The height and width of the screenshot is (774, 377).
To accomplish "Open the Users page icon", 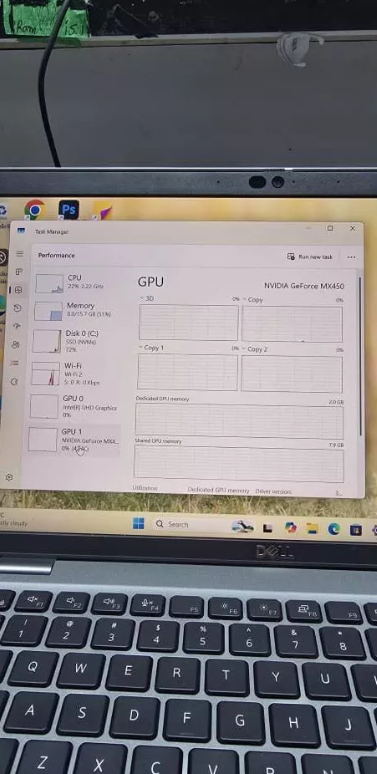I will 16,345.
